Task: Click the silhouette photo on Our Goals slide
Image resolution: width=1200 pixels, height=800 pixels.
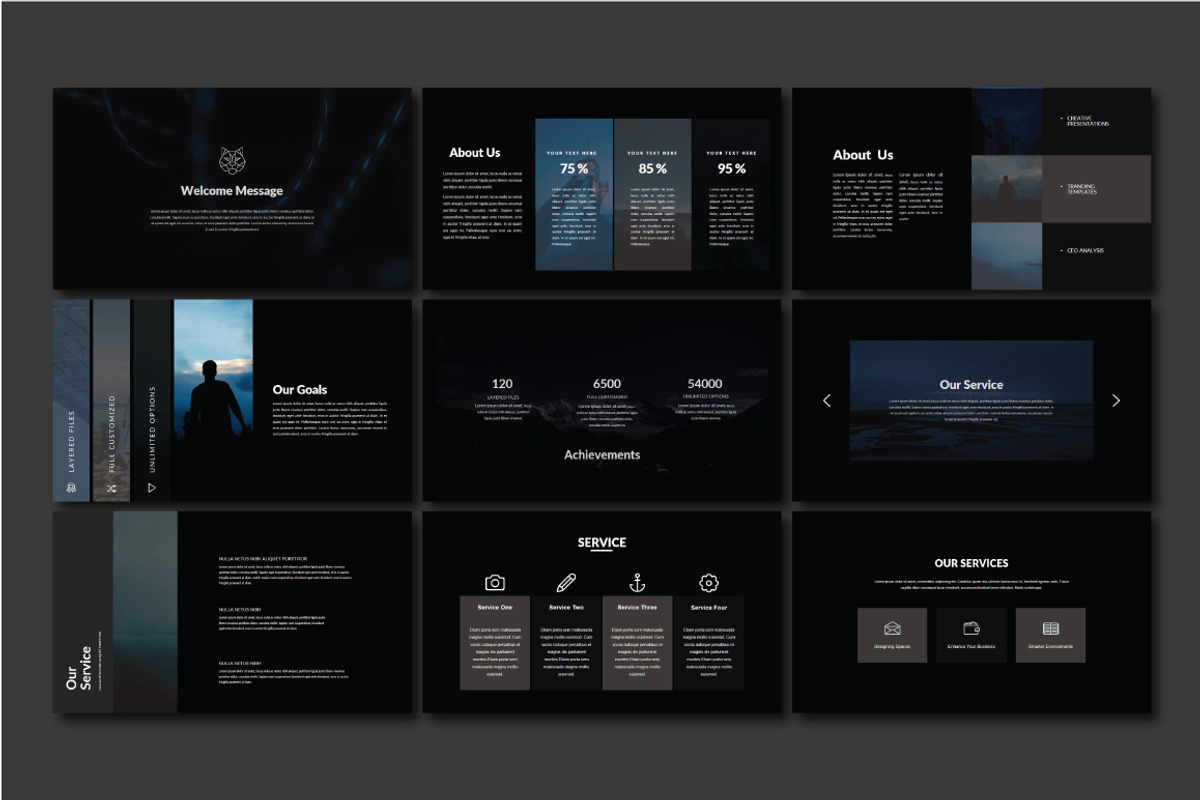Action: point(213,400)
